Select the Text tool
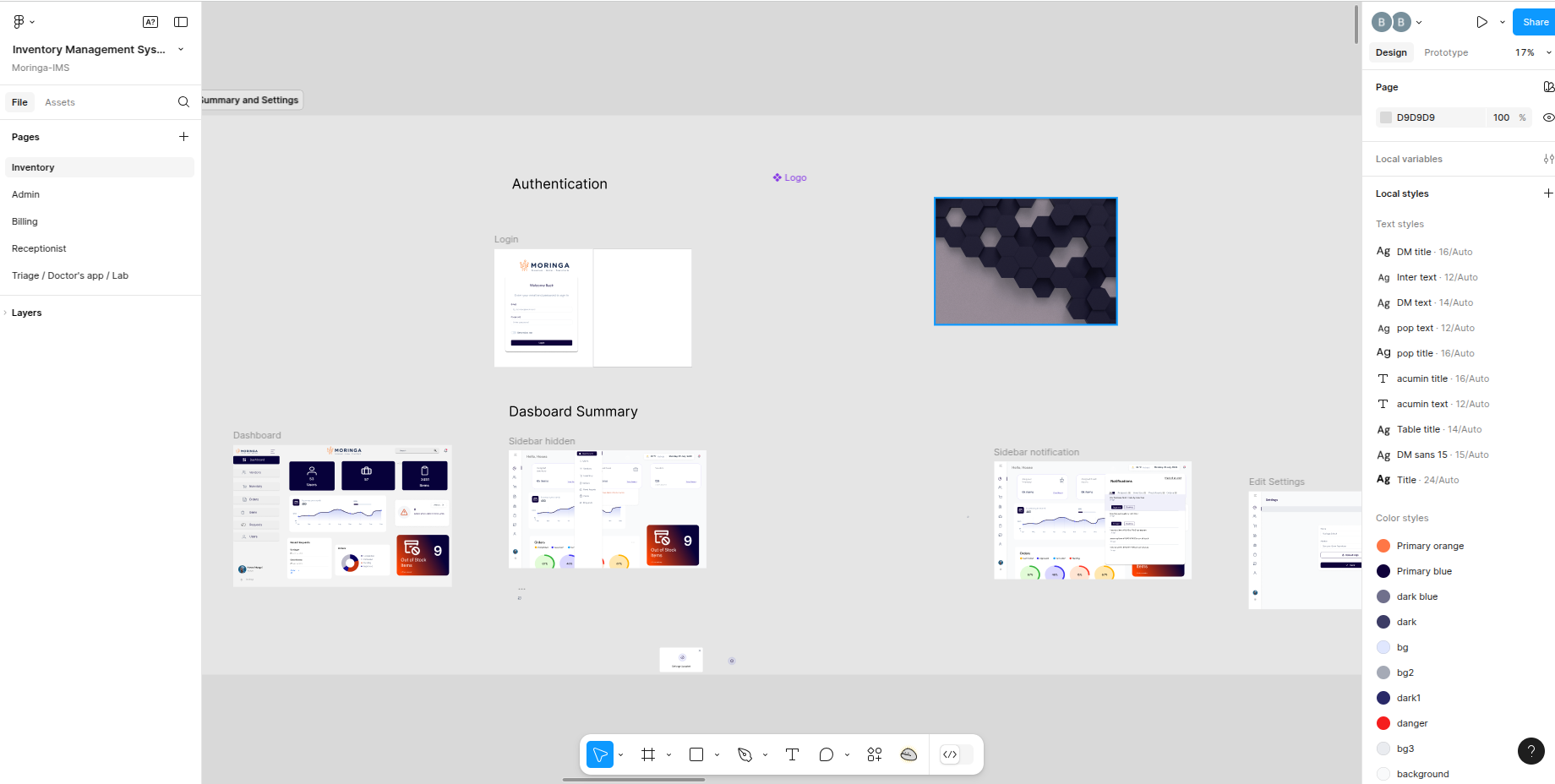 pos(792,754)
